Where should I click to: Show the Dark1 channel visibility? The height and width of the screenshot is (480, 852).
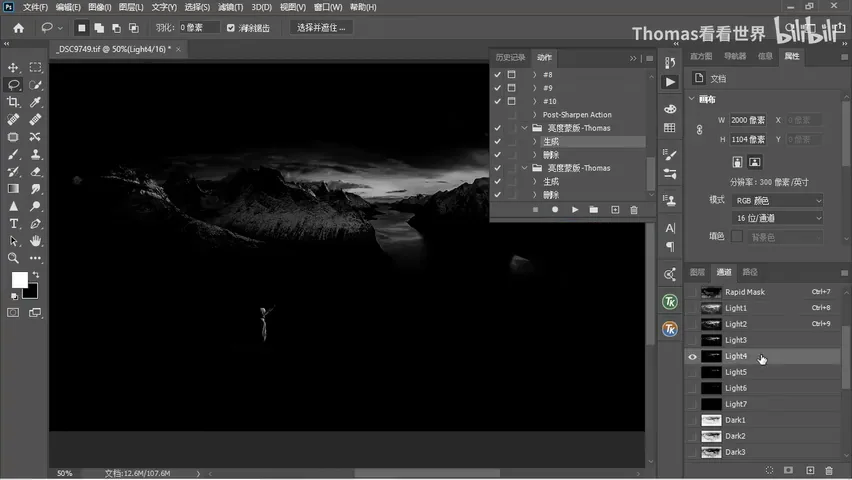click(692, 420)
